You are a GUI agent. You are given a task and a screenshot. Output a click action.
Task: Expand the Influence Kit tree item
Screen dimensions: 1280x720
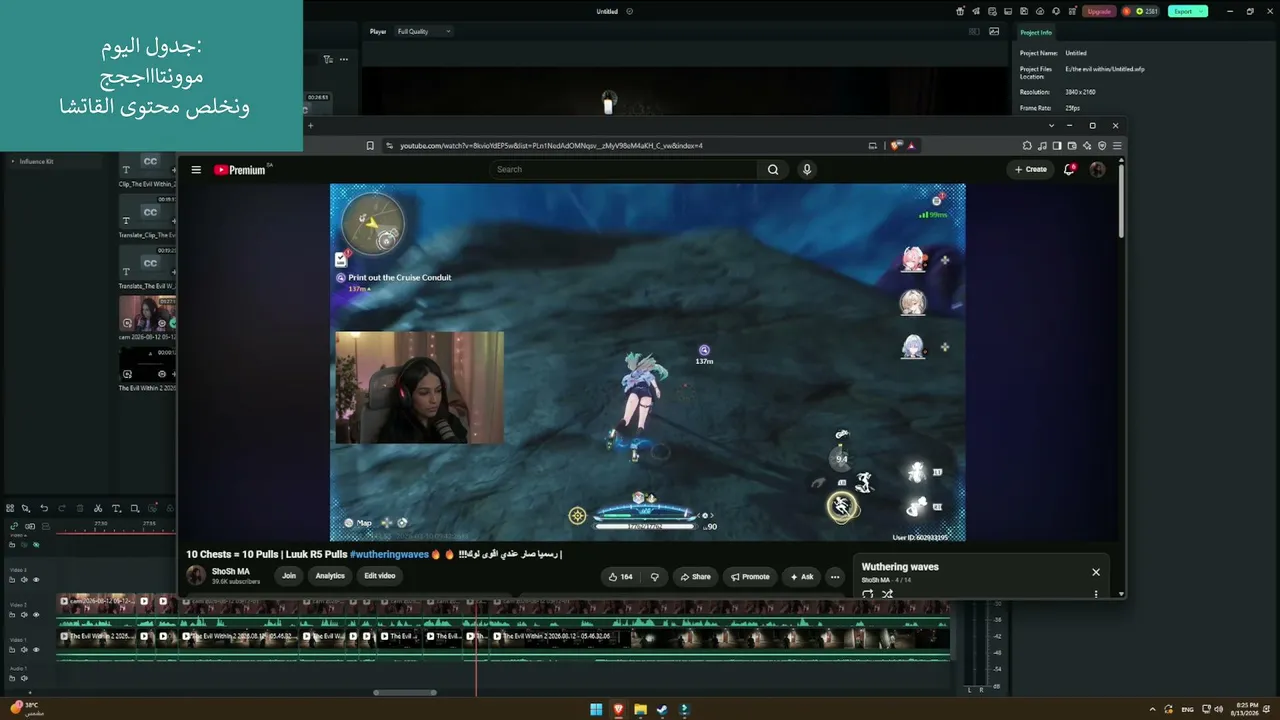(x=13, y=161)
